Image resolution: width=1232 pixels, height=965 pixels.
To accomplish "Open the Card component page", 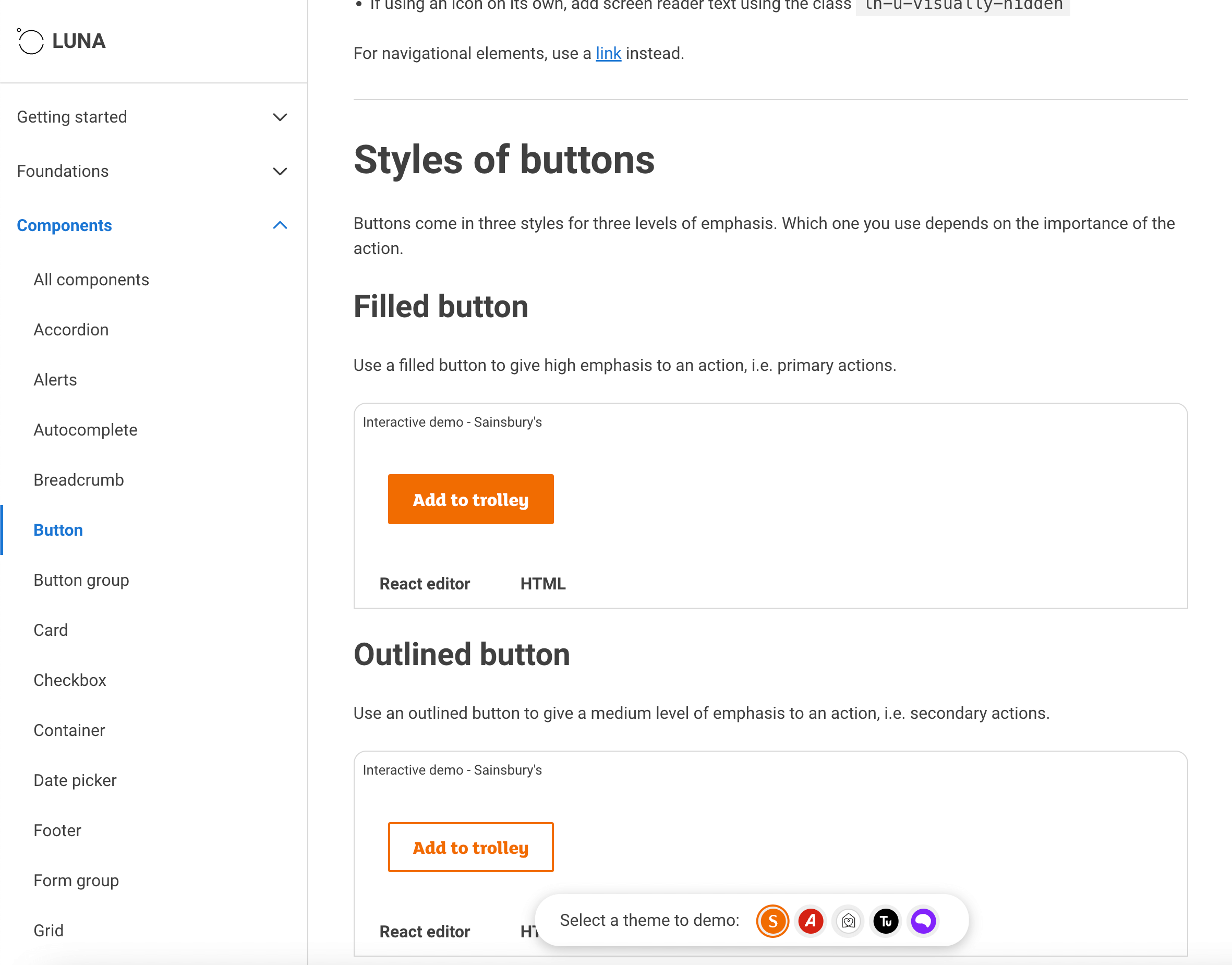I will tap(50, 630).
